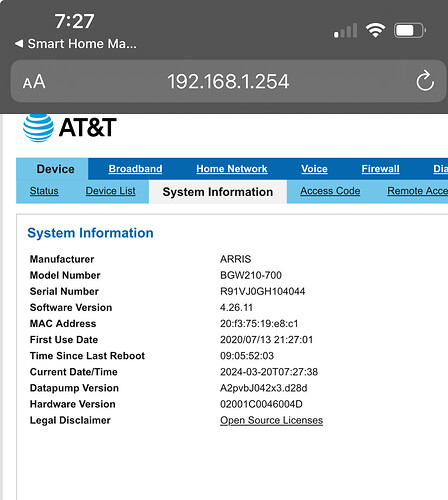Viewport: 448px width, 500px height.
Task: Select the Voice tab
Action: pos(314,169)
